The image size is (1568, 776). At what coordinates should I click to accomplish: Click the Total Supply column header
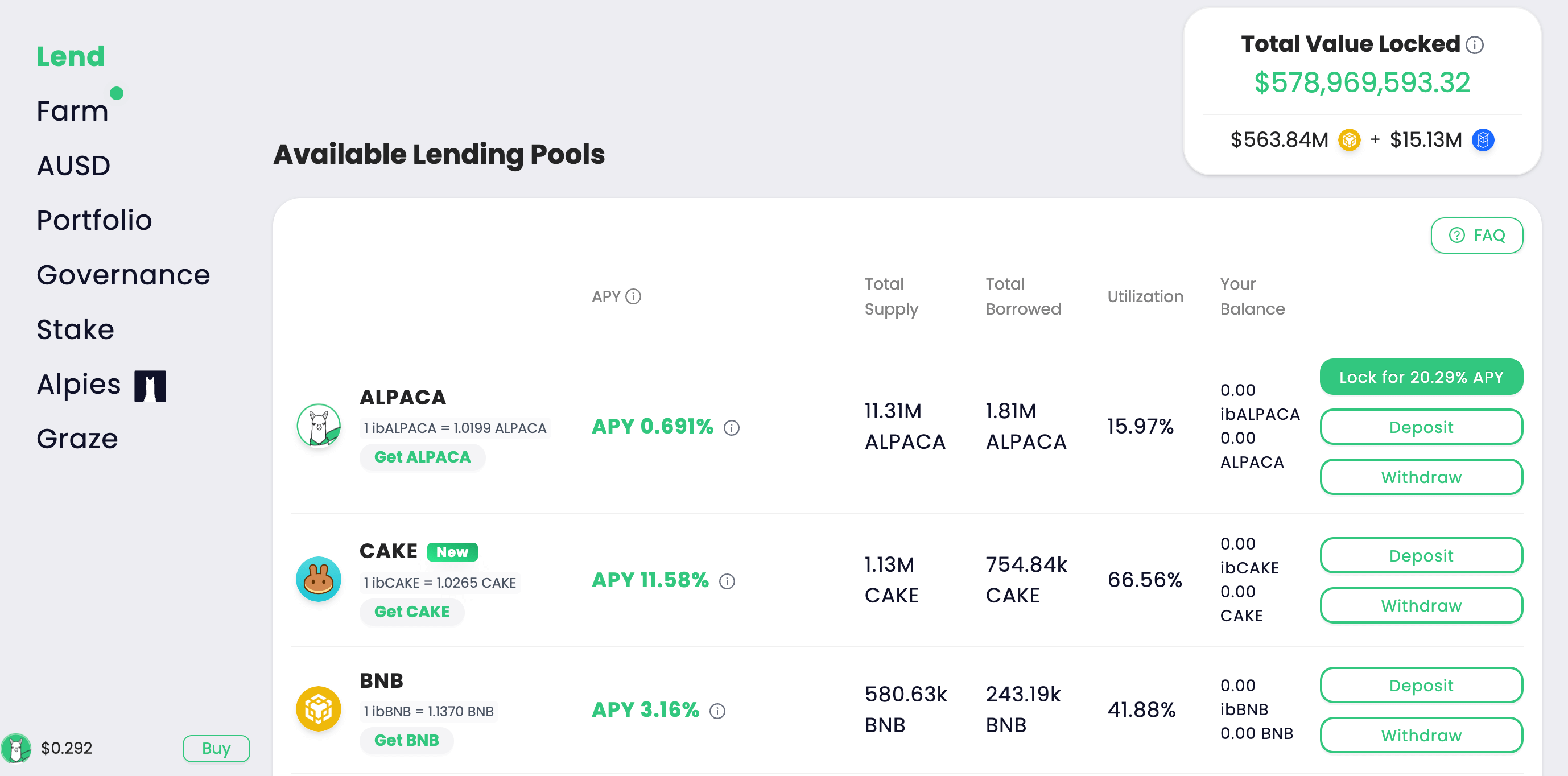coord(891,296)
